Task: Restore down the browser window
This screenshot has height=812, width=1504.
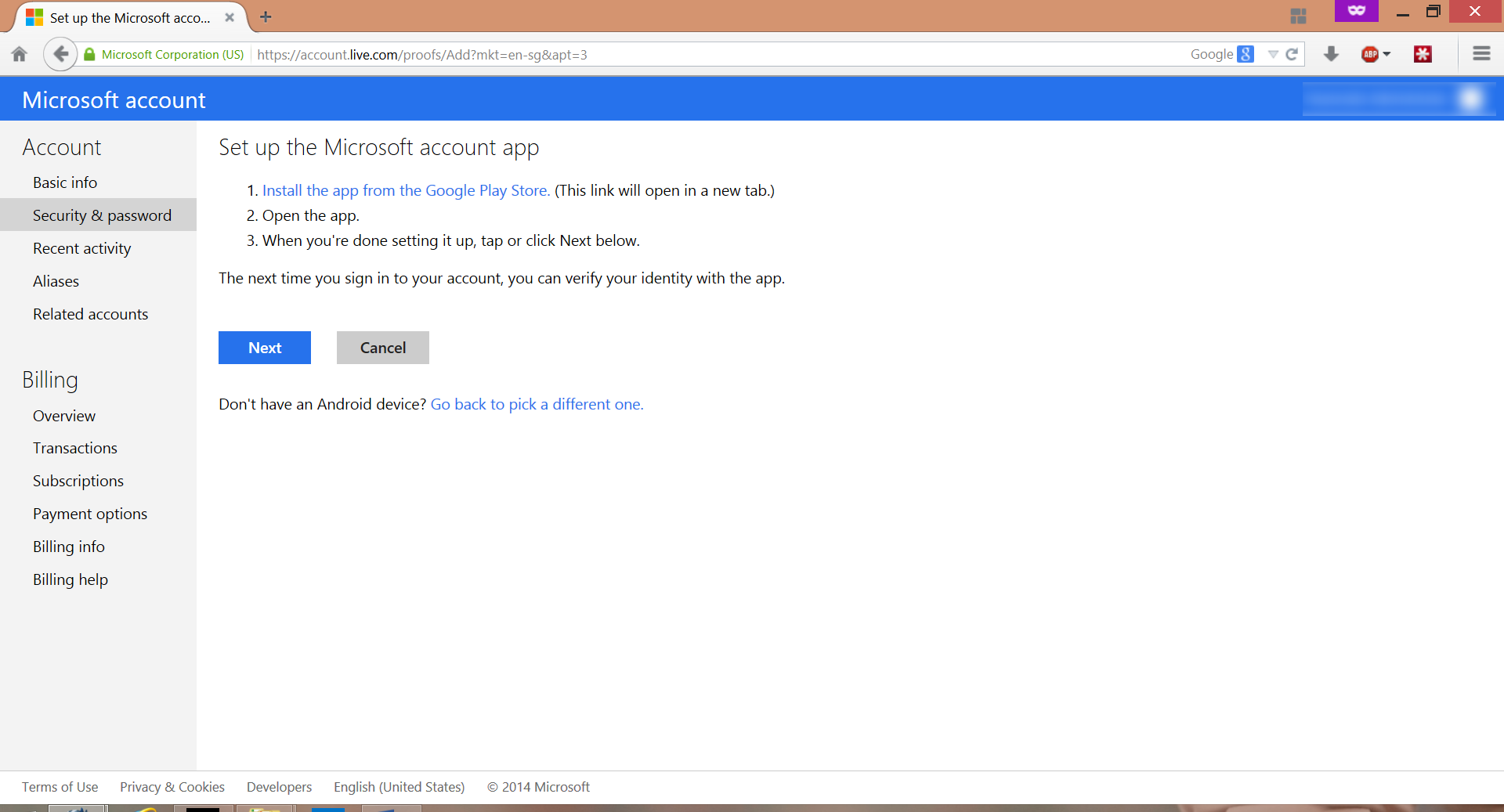Action: (x=1433, y=11)
